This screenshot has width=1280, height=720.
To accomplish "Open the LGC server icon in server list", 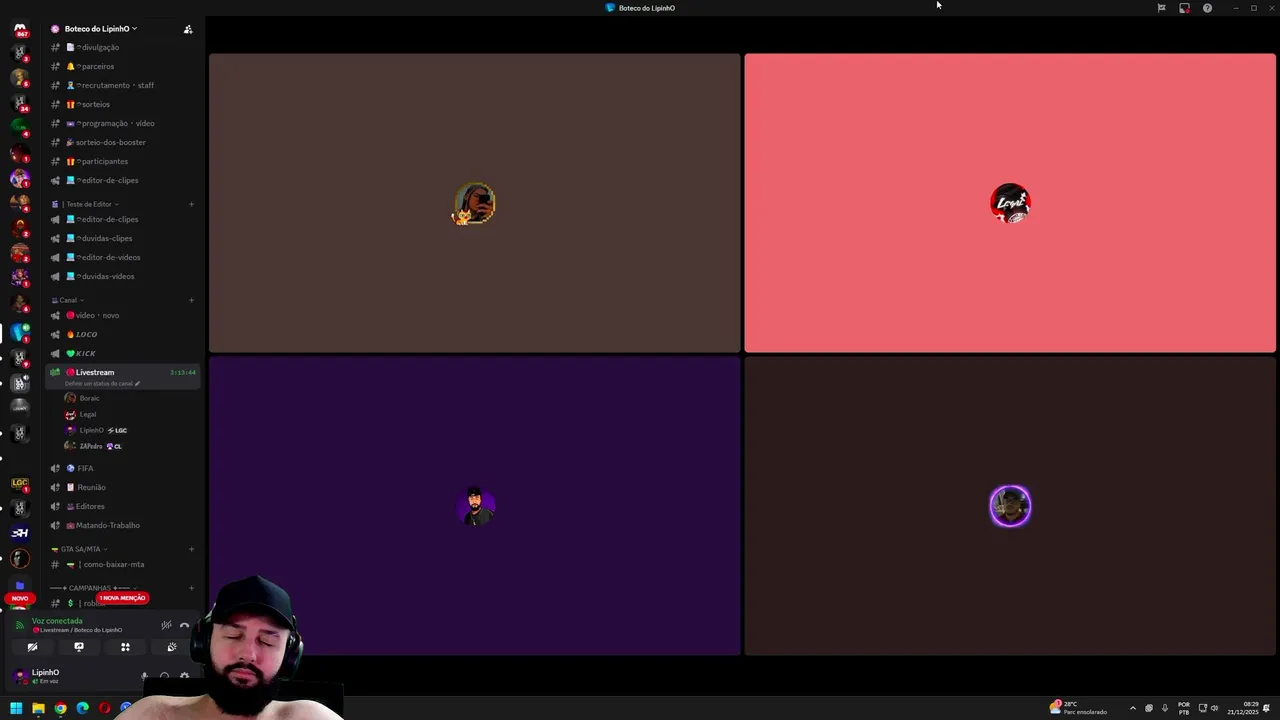I will (19, 483).
